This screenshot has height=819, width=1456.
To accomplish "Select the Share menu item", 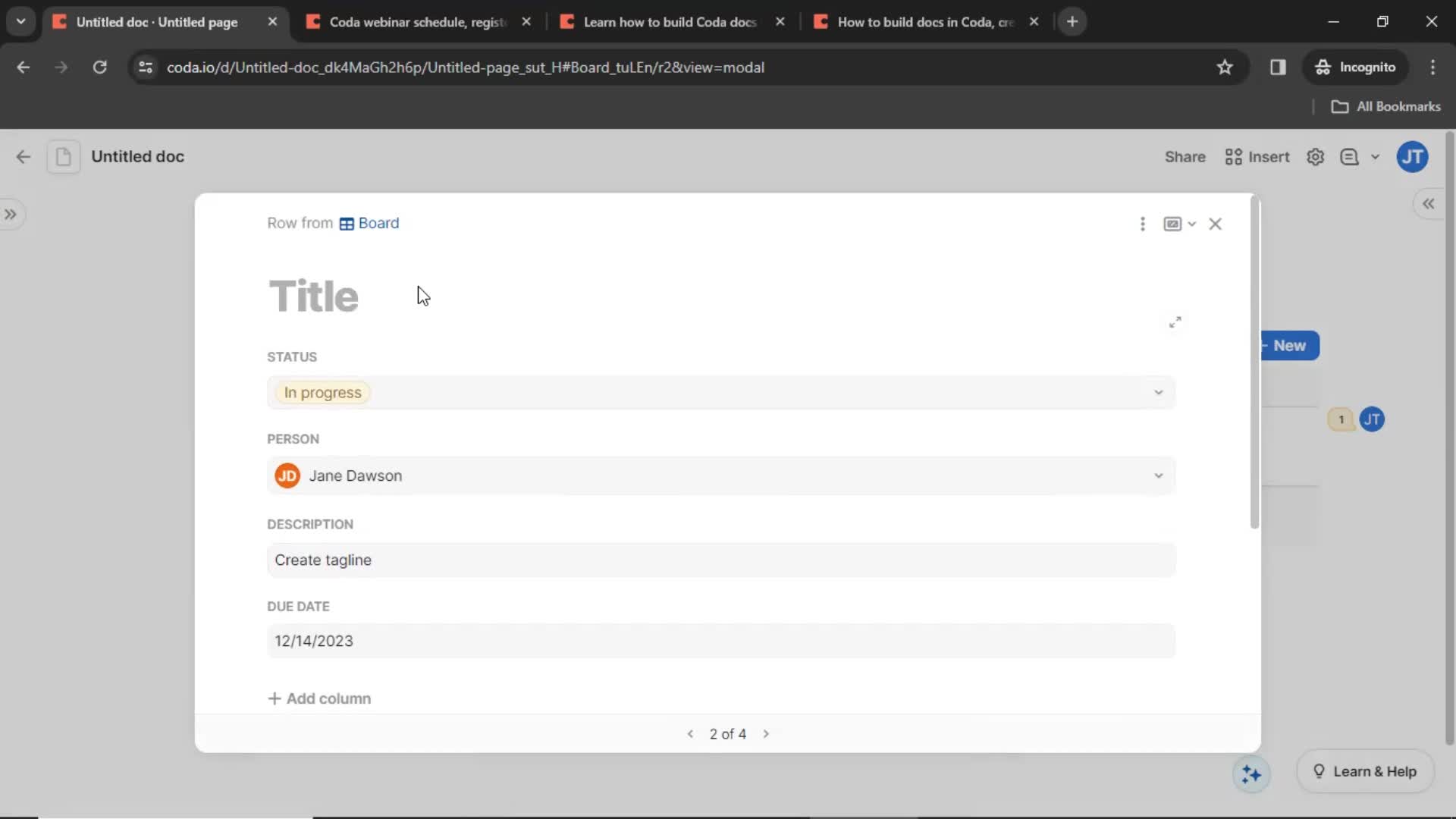I will tap(1184, 156).
